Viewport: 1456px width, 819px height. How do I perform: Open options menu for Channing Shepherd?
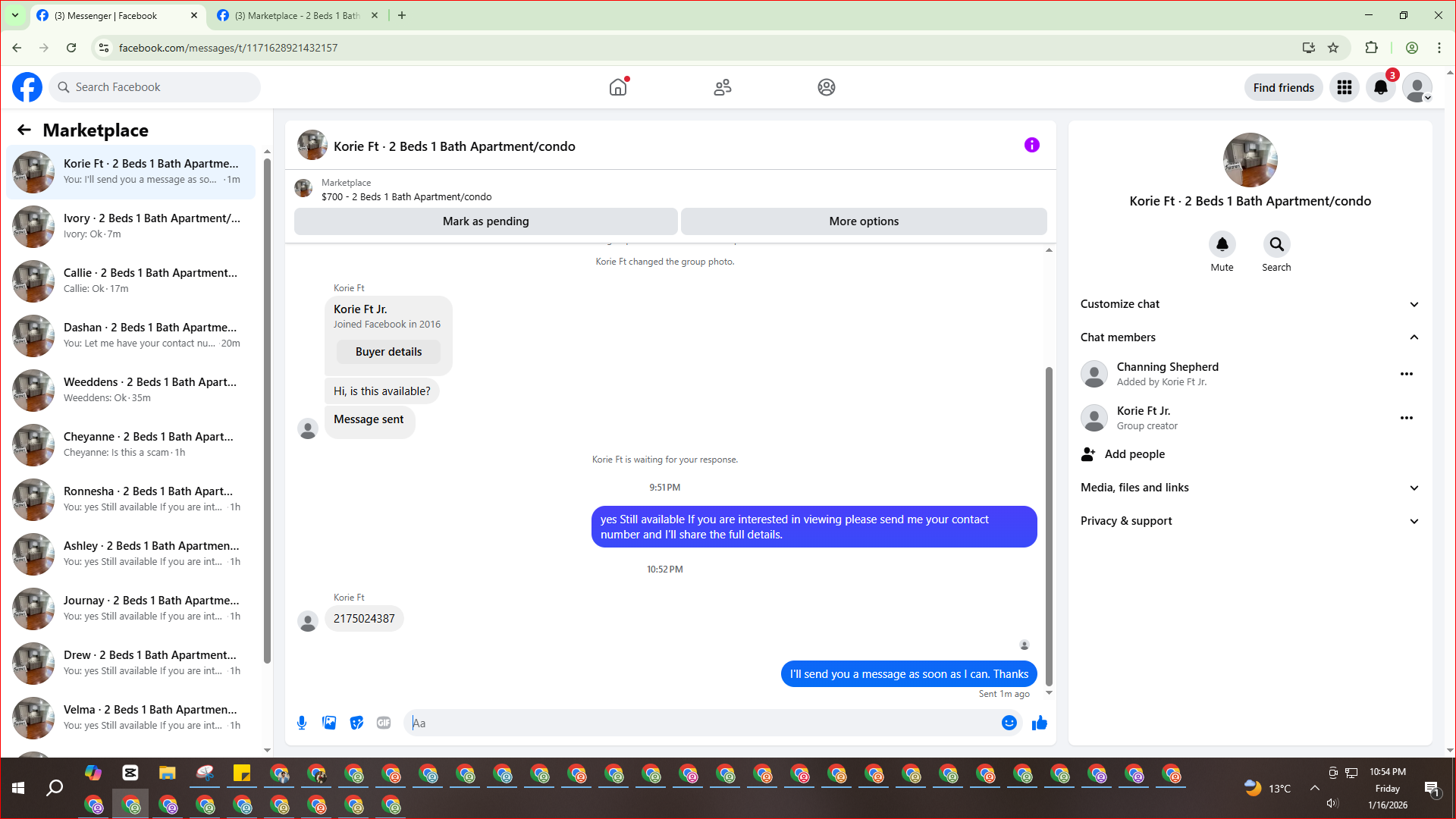(x=1406, y=374)
